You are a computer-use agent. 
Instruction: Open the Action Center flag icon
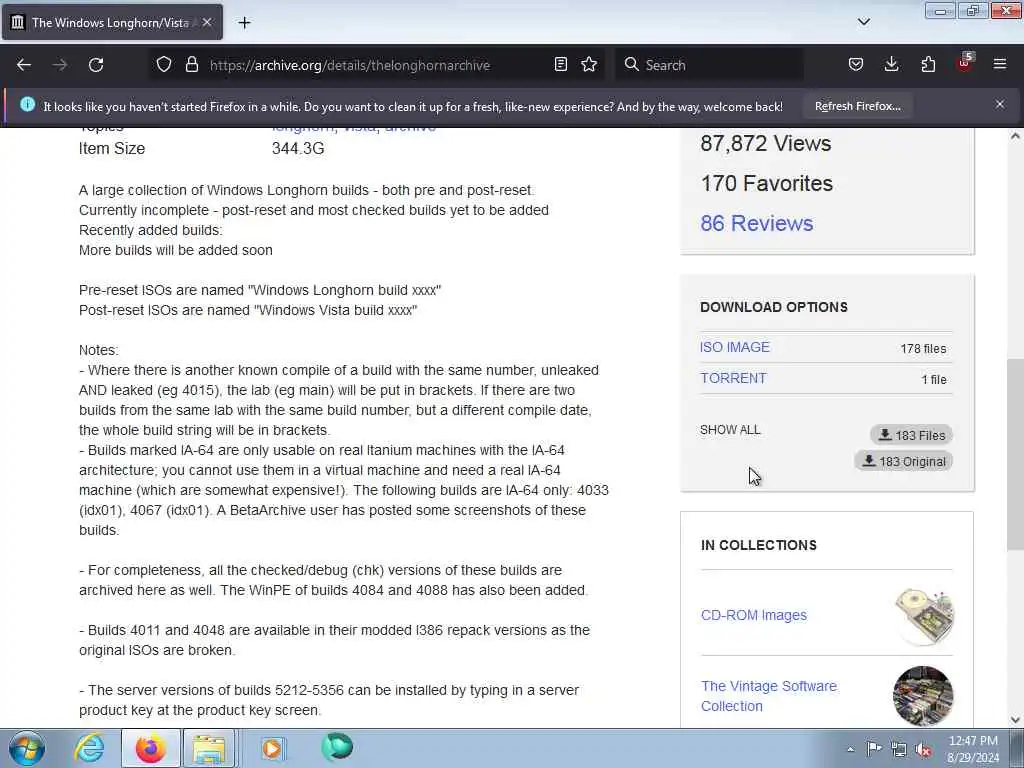coord(874,748)
